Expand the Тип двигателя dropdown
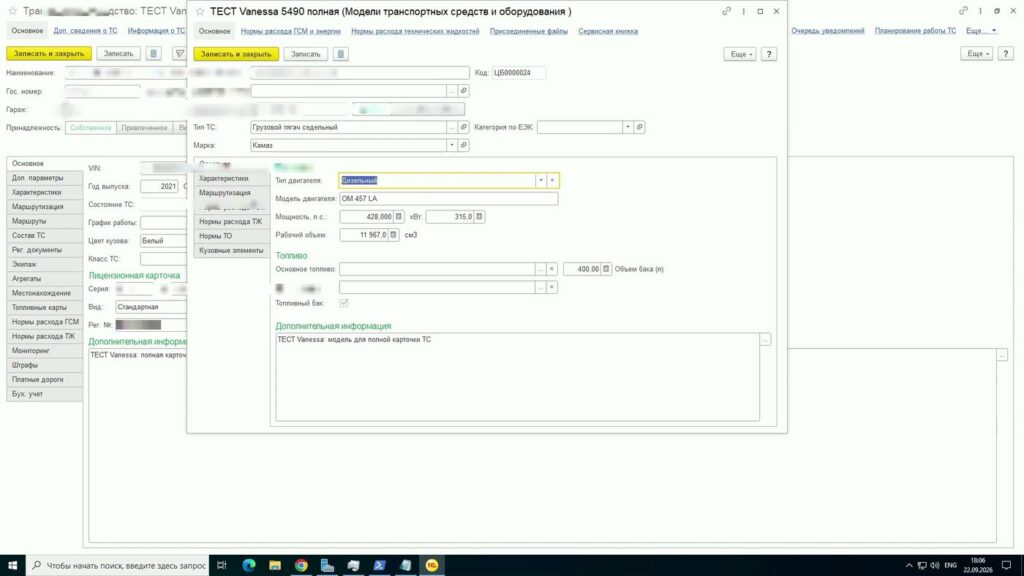Image resolution: width=1024 pixels, height=576 pixels. point(541,180)
